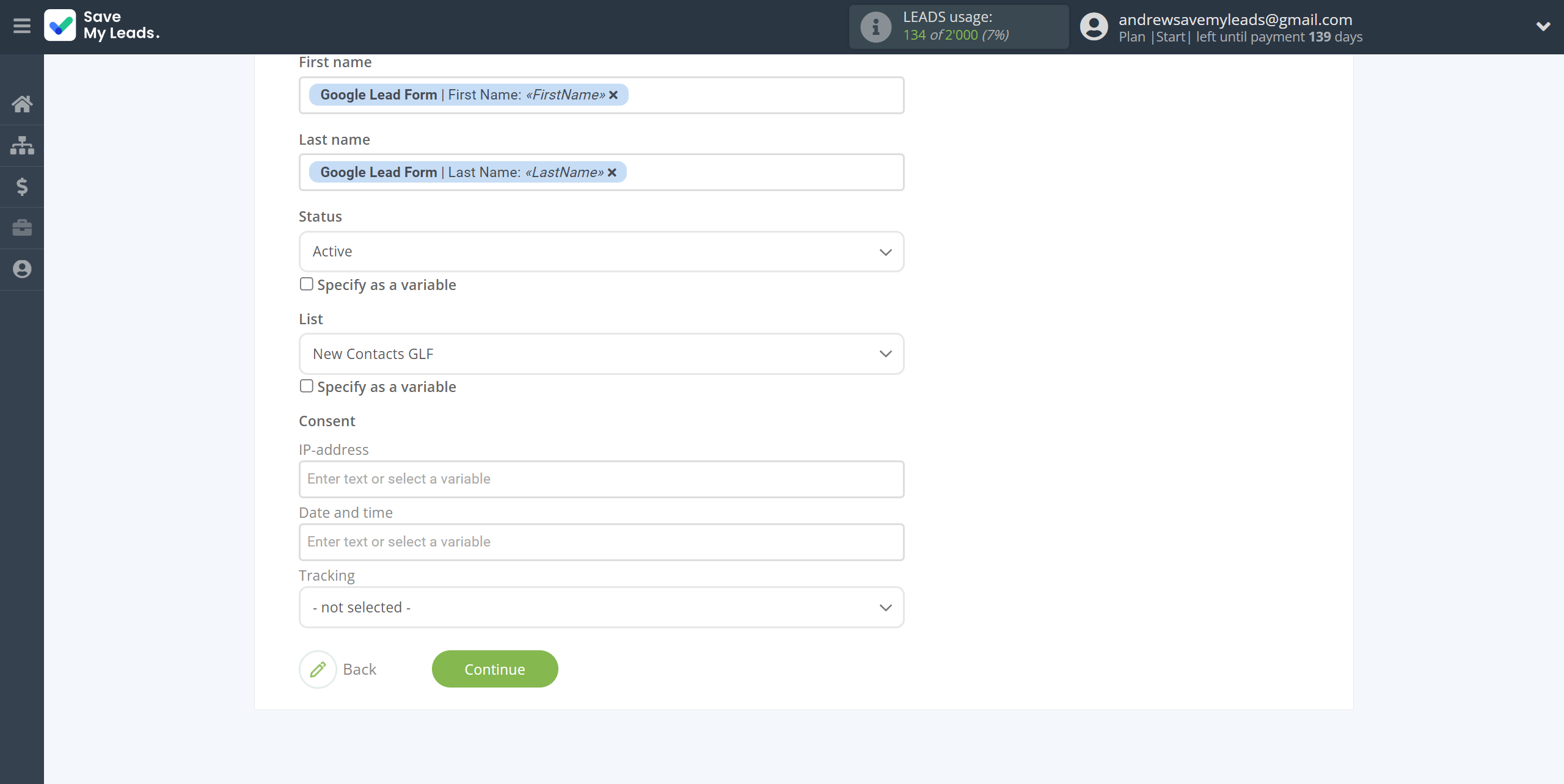Remove the LastName variable tag
Viewport: 1564px width, 784px height.
[x=612, y=172]
